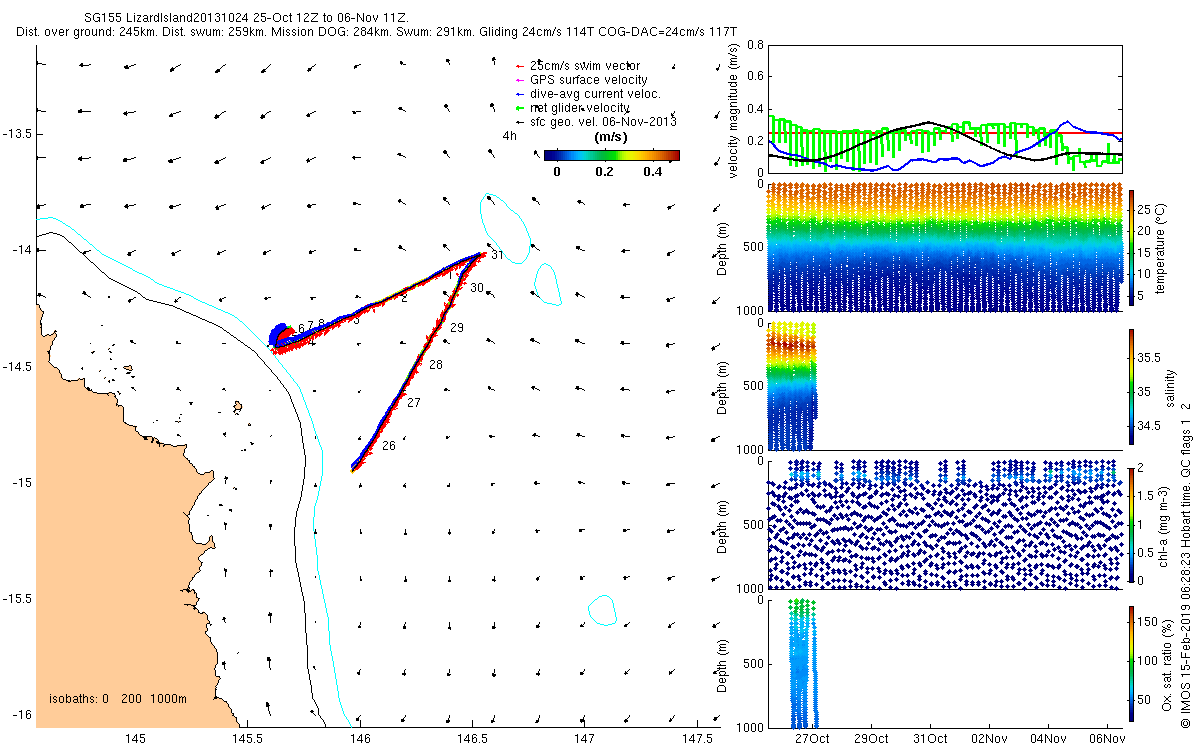The image size is (1200, 750).
Task: Click the 'velocity magnitude (m/s)' axis label
Action: [733, 111]
